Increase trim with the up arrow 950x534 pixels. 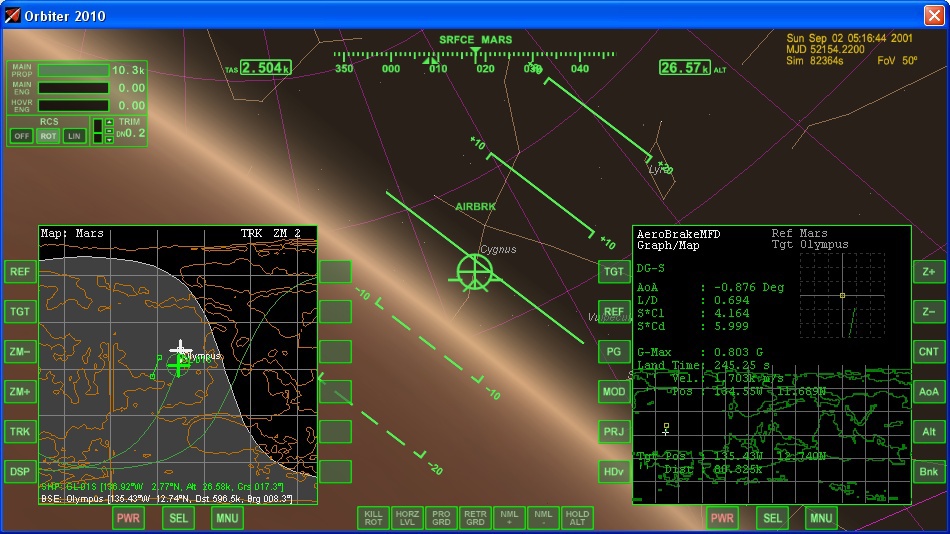(x=109, y=124)
